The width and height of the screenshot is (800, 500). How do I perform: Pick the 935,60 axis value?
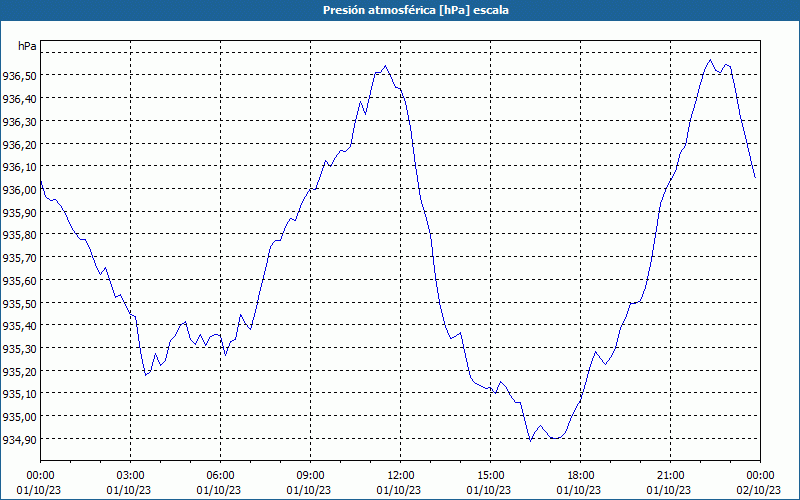(19, 281)
